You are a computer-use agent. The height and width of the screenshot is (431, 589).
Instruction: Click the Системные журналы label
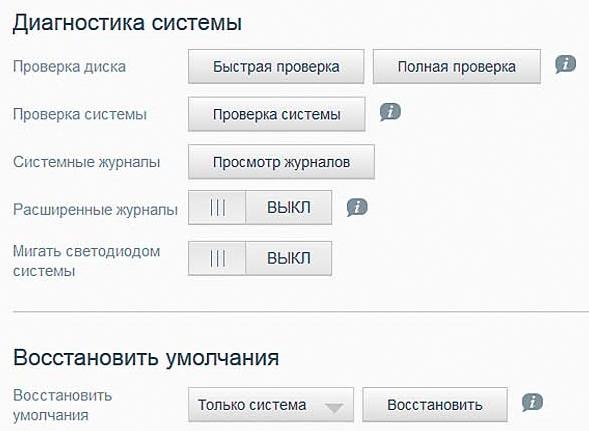click(87, 162)
